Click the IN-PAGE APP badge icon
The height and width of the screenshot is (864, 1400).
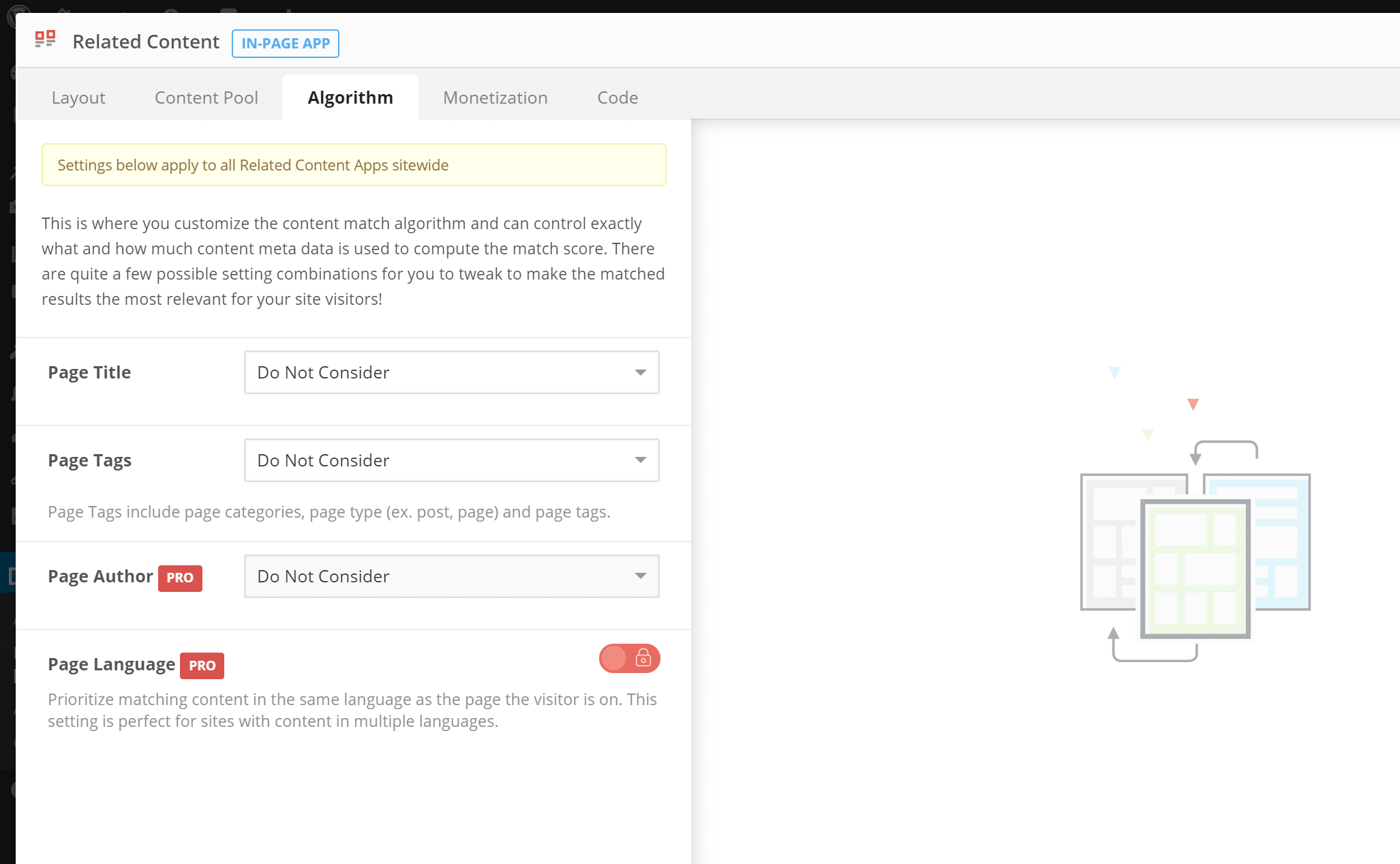pyautogui.click(x=285, y=43)
